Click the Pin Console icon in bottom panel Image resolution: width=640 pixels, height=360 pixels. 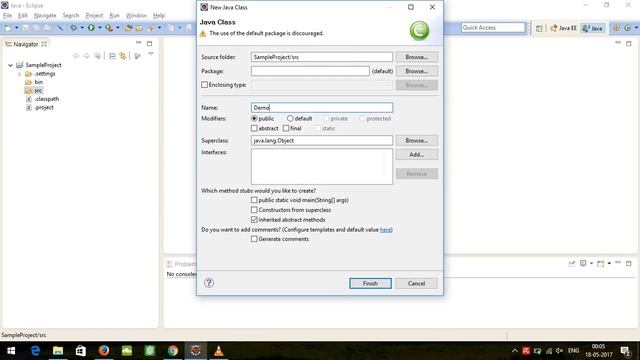[x=572, y=264]
